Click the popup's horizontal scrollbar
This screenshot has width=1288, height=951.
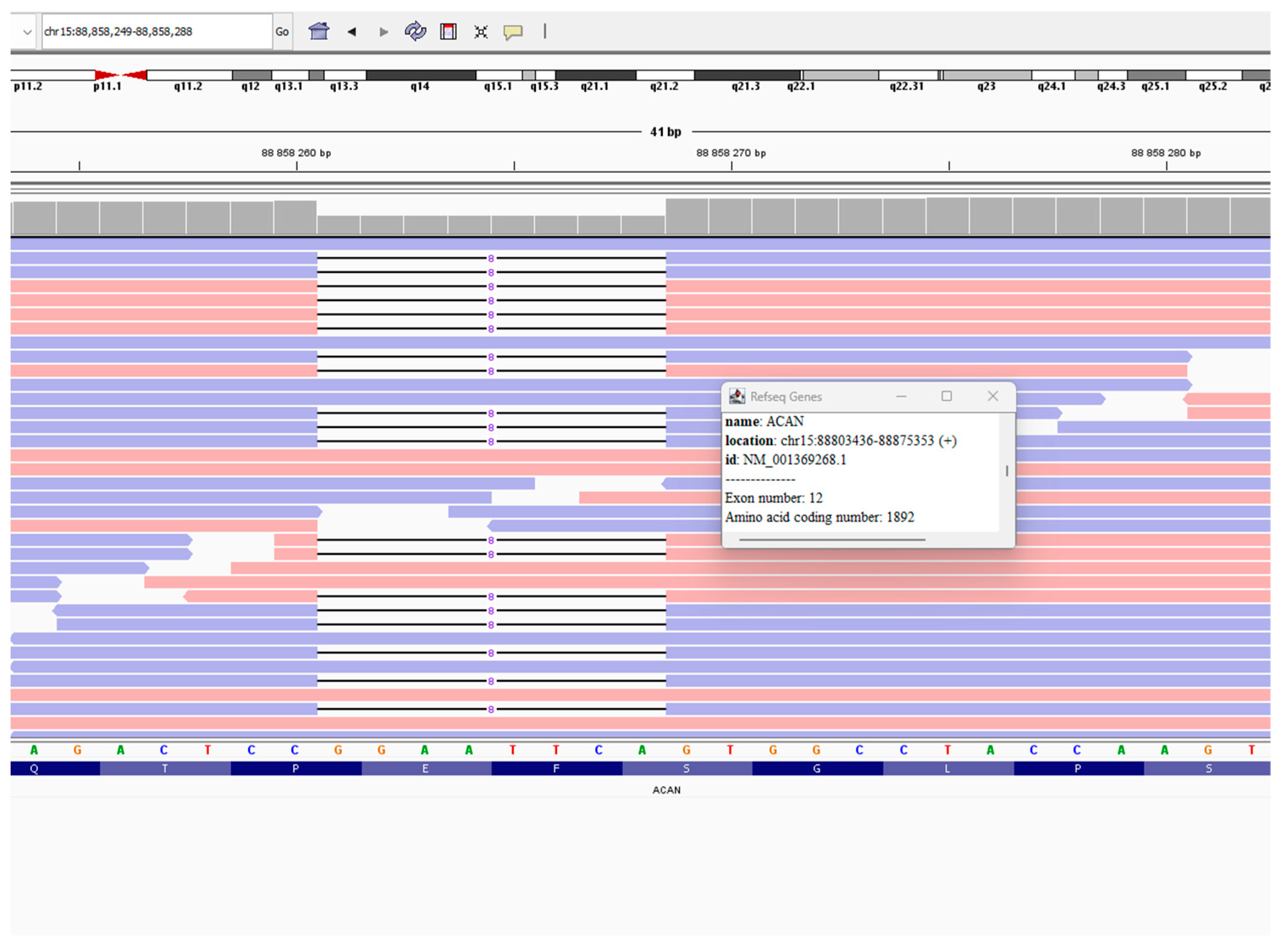832,540
